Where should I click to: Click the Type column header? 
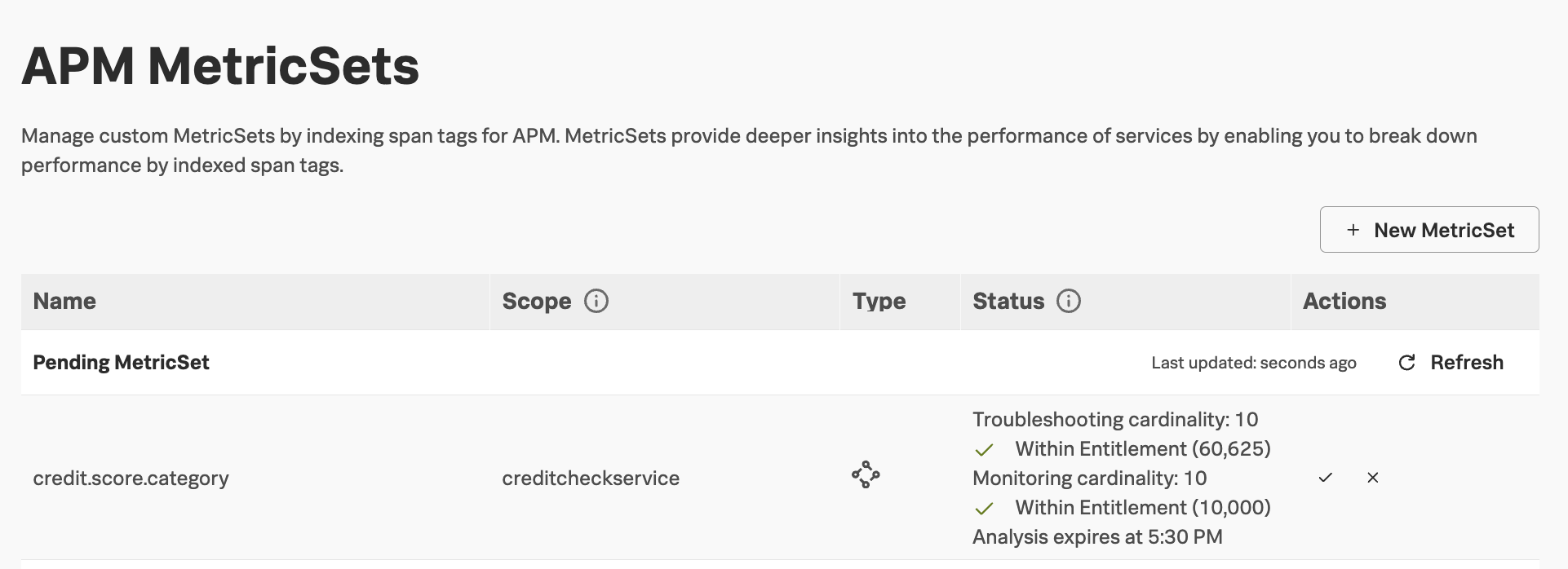tap(879, 301)
